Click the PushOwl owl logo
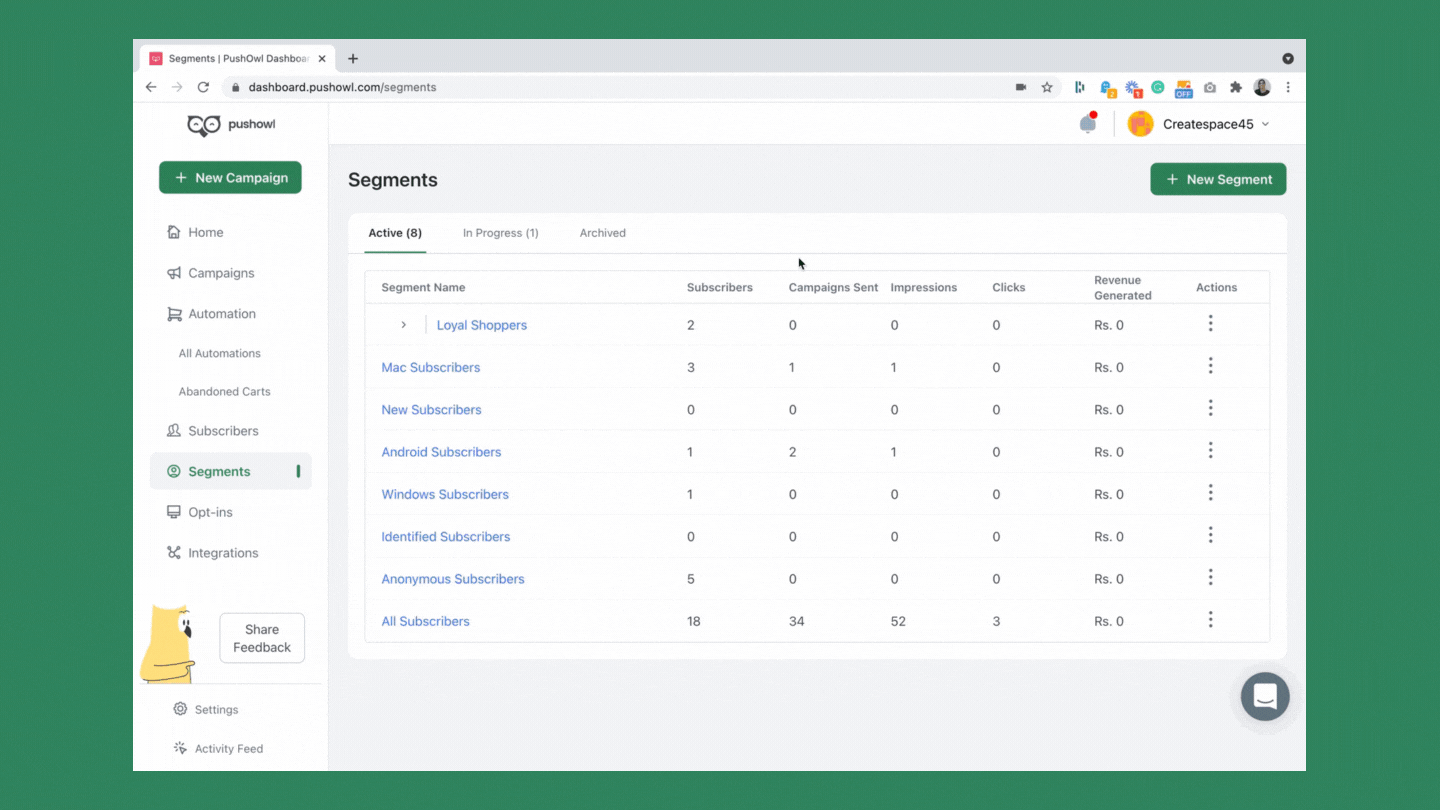Screen dimensions: 1440x810 [x=203, y=124]
